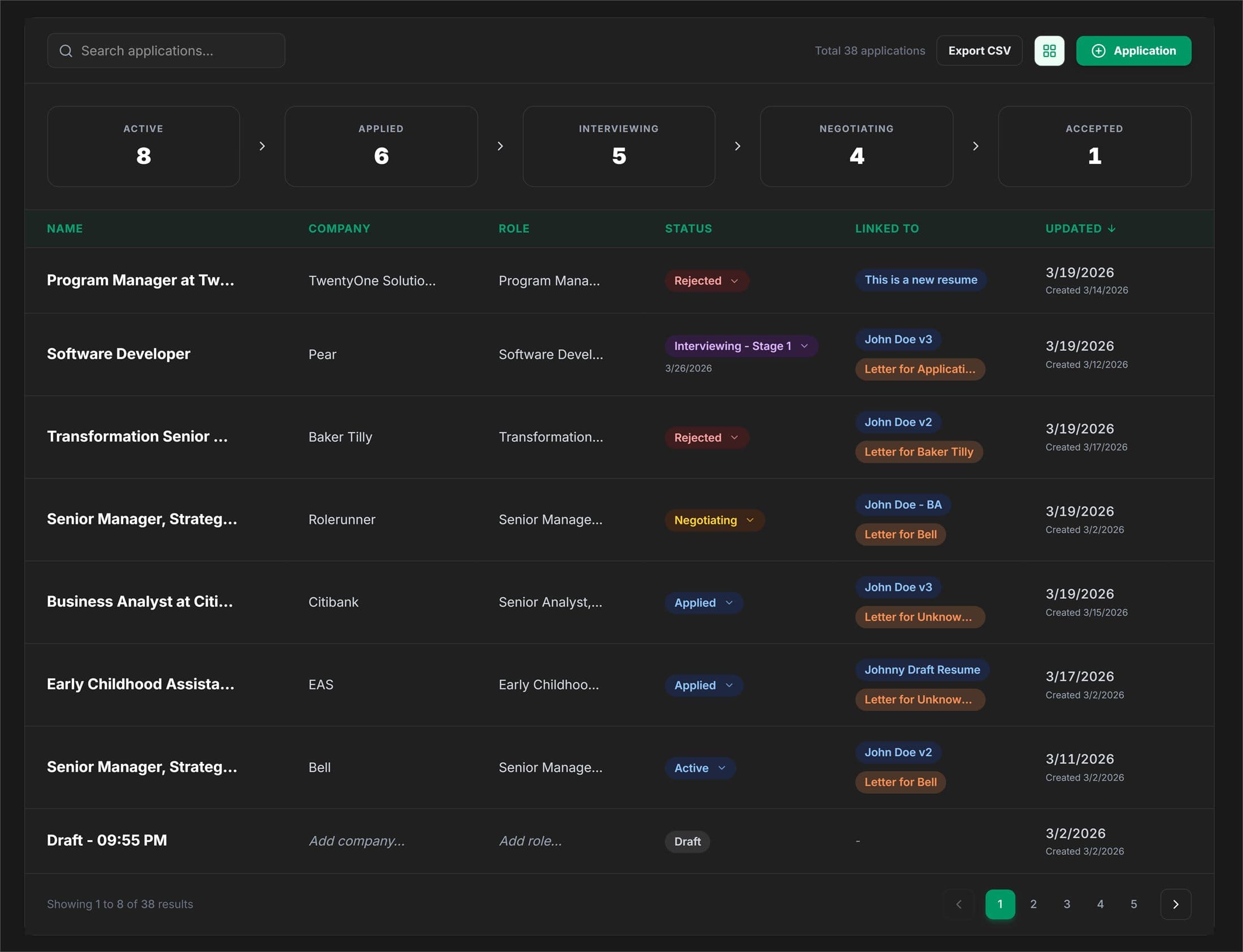
Task: Open 'Business Analyst at Citi...' application
Action: [x=140, y=602]
